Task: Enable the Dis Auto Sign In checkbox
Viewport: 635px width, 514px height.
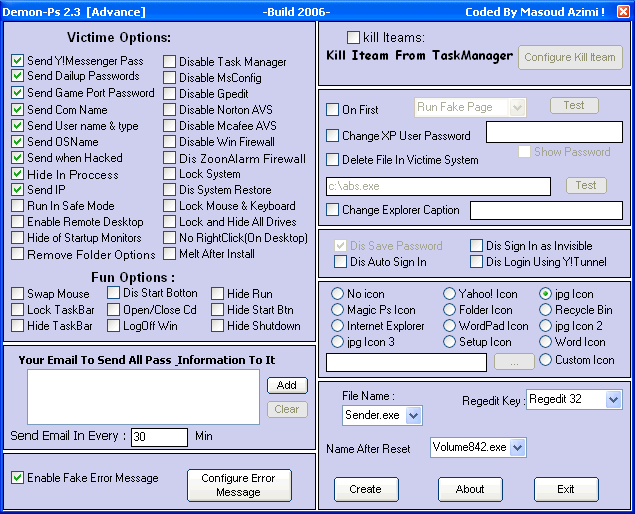Action: point(341,262)
